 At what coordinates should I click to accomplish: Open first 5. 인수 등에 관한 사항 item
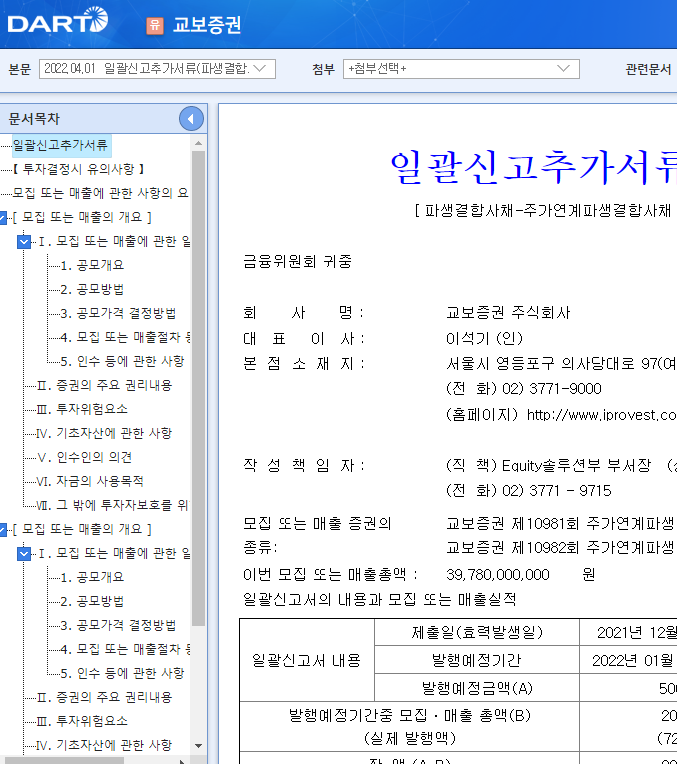[x=122, y=361]
